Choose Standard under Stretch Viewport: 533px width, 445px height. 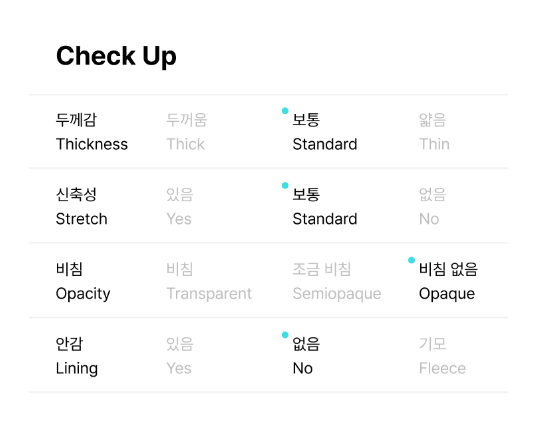point(325,207)
